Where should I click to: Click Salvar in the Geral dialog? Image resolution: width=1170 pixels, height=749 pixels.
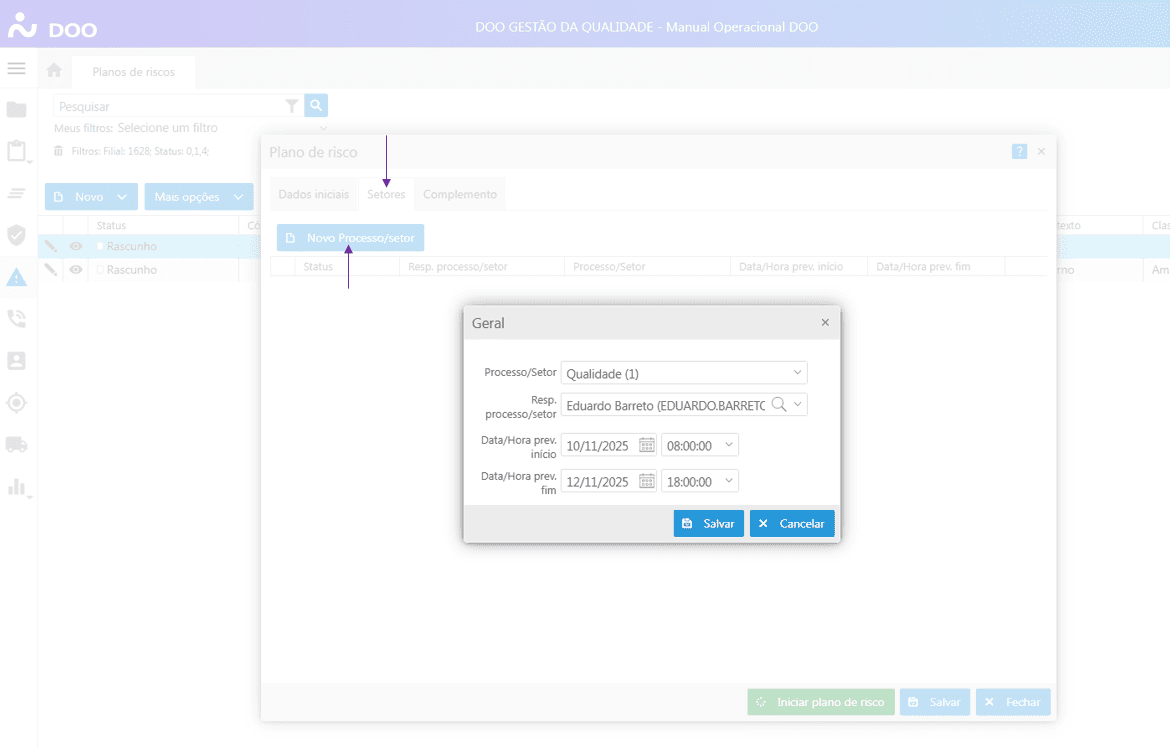point(708,524)
